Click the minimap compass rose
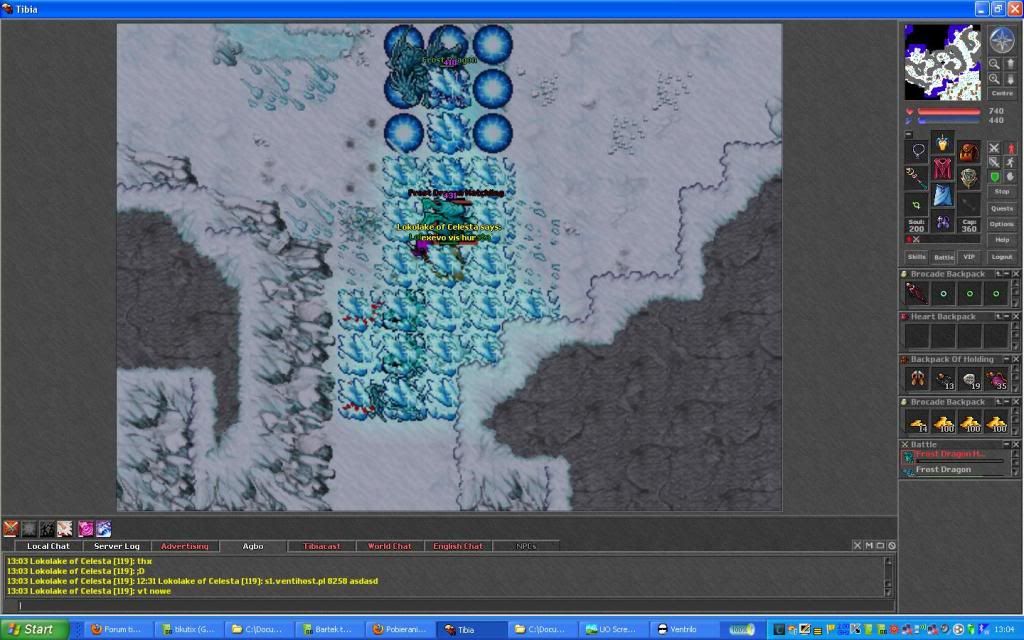The image size is (1024, 640). coord(1002,39)
